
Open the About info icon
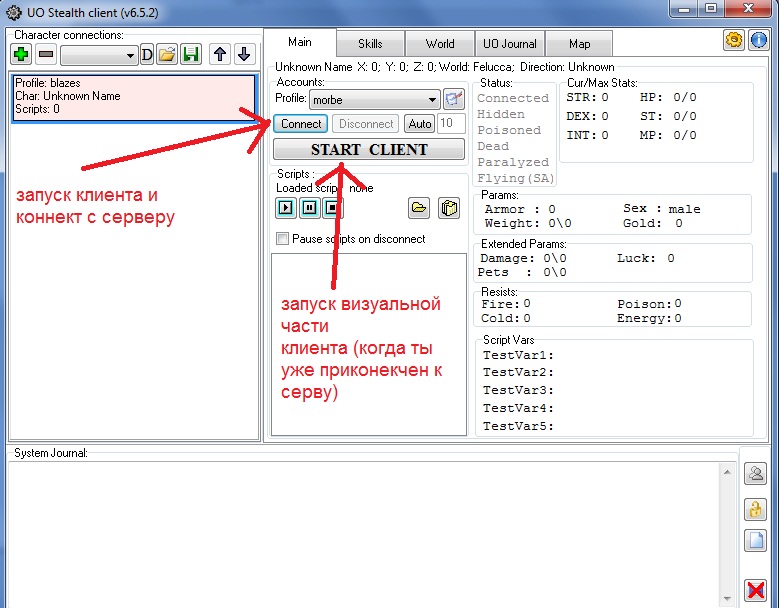click(759, 40)
